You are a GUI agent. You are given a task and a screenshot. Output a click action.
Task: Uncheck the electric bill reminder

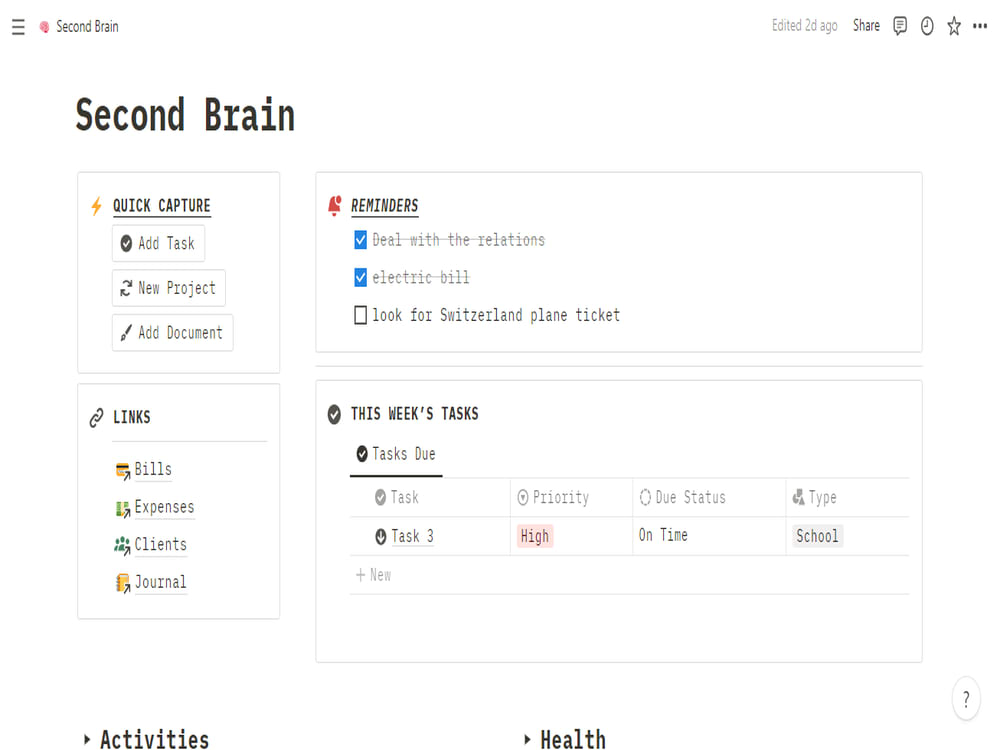coord(360,277)
